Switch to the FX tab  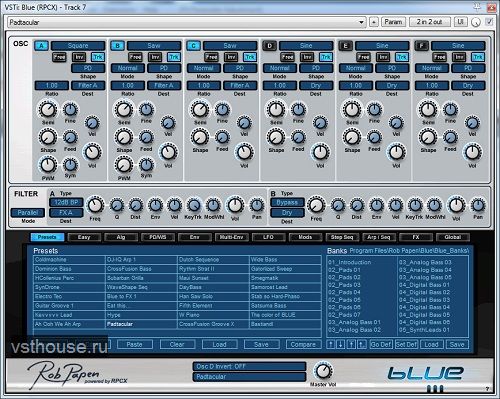click(416, 237)
